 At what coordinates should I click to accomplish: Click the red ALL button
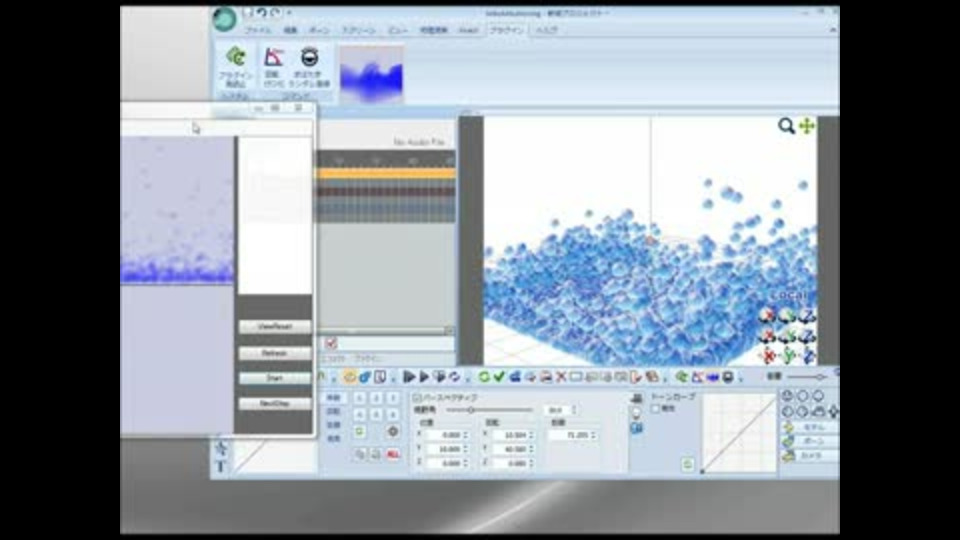point(392,454)
